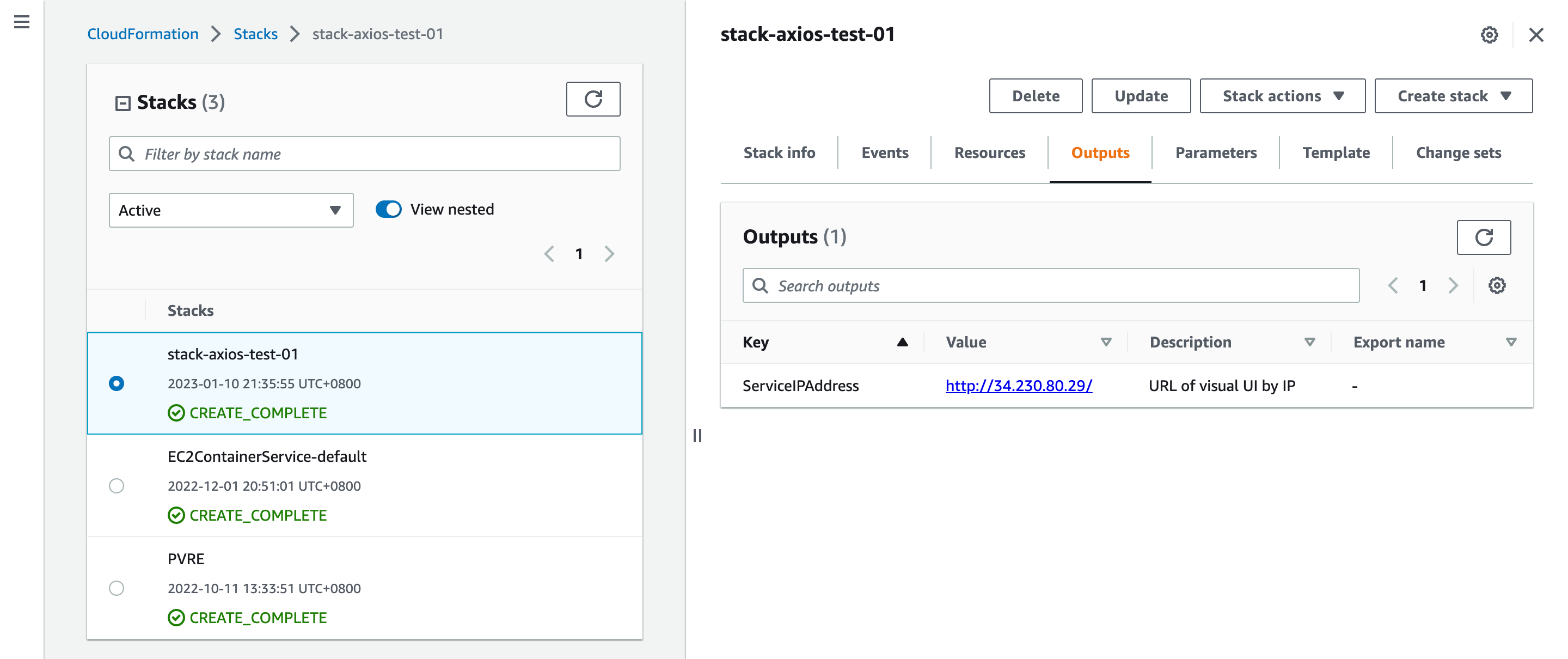Screen dimensions: 1568x659
Task: Open the Stacks breadcrumb link
Action: 256,34
